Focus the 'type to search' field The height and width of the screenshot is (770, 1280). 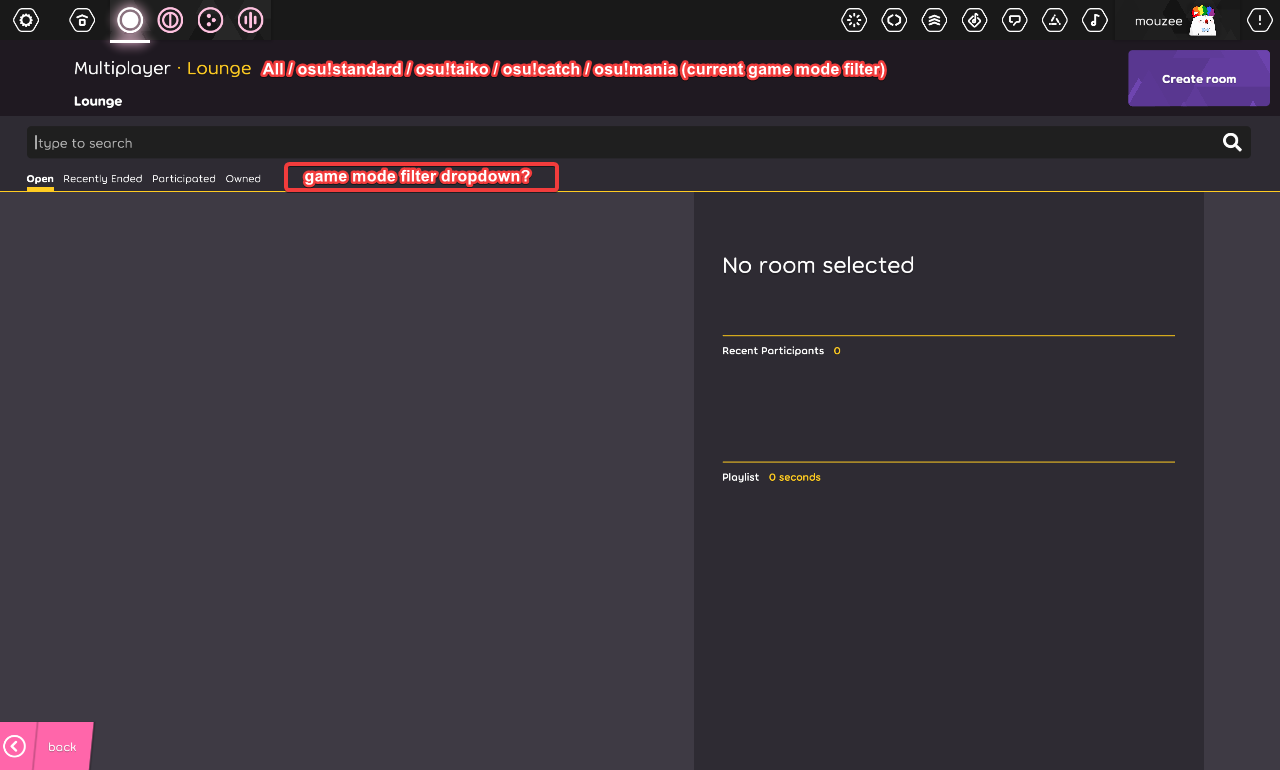pyautogui.click(x=638, y=142)
